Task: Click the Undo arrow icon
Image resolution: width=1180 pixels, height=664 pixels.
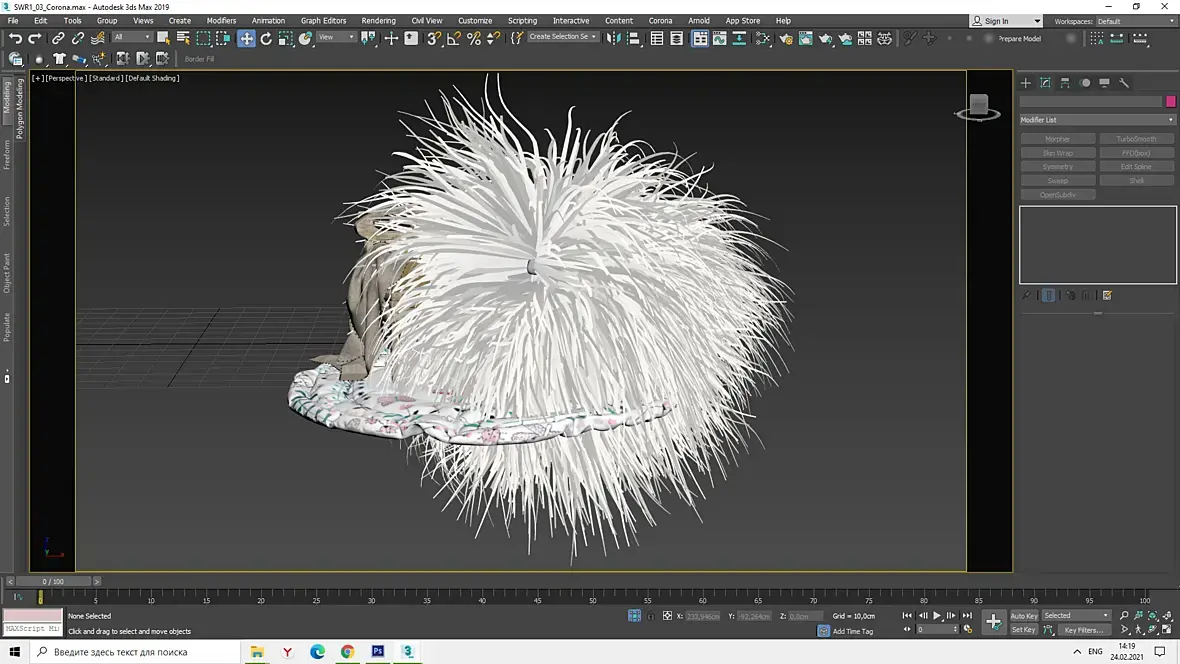Action: coord(15,38)
